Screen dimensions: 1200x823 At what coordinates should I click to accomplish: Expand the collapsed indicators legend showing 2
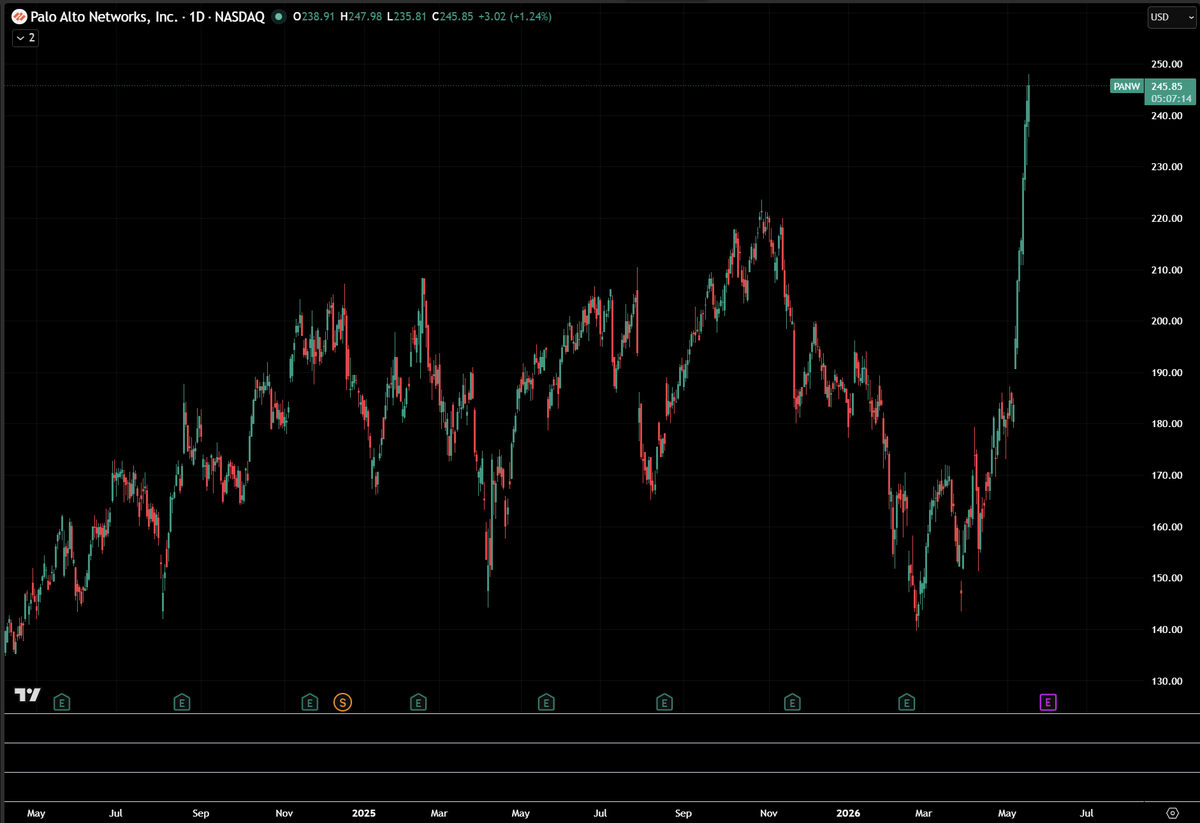[25, 37]
